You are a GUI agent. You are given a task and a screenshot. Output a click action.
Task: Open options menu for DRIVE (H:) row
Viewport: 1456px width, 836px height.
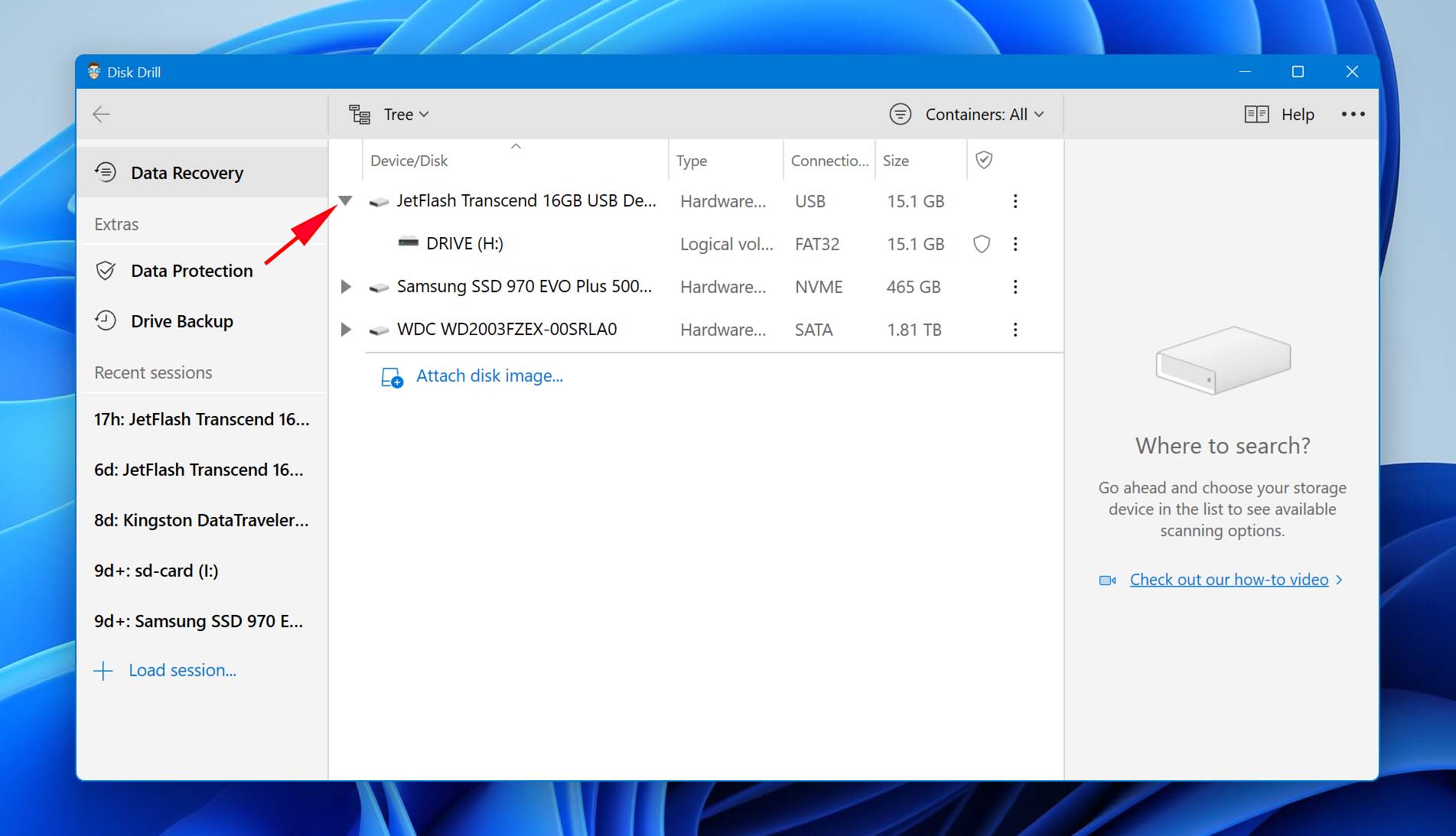(x=1015, y=244)
